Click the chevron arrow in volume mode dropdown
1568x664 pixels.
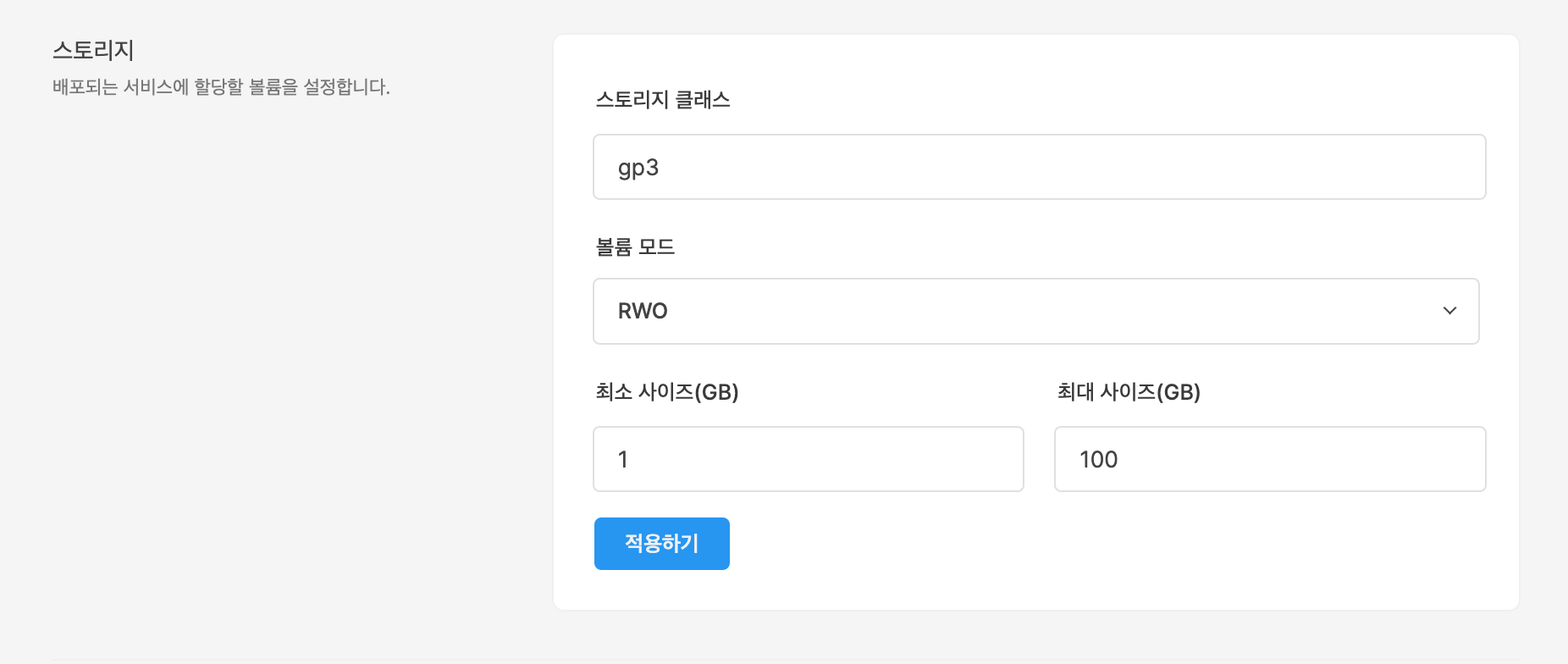1449,311
